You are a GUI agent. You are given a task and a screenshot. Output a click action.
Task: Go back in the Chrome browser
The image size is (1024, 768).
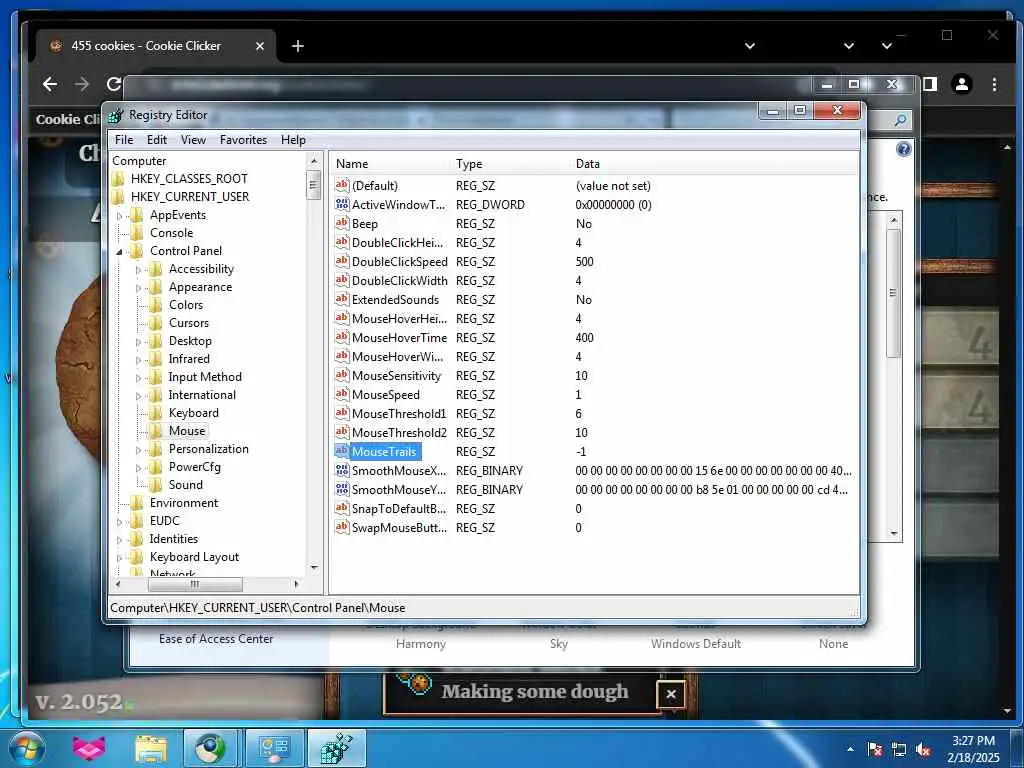click(50, 84)
